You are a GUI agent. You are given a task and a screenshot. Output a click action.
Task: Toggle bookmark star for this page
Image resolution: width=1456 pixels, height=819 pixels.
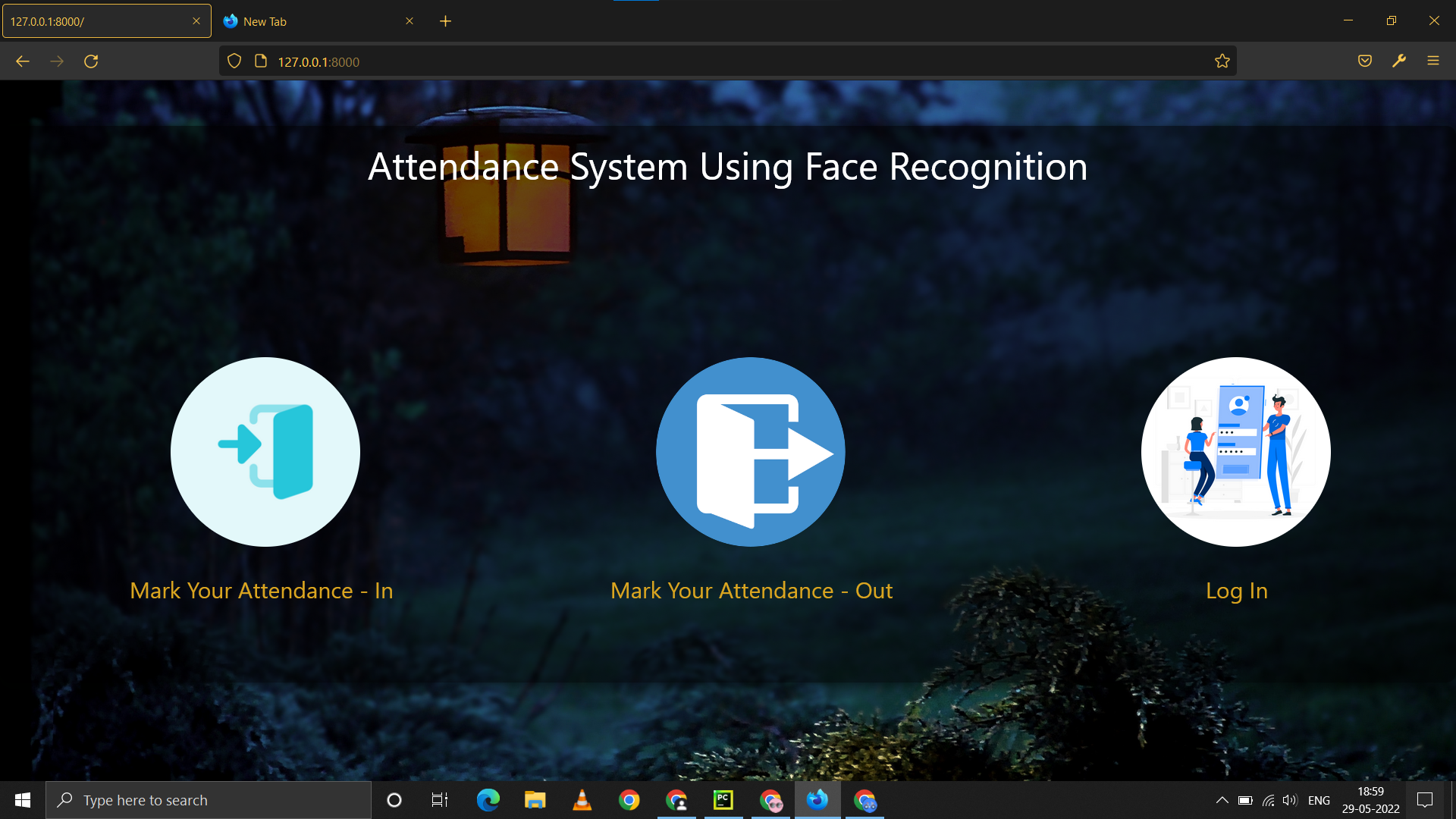(x=1222, y=61)
